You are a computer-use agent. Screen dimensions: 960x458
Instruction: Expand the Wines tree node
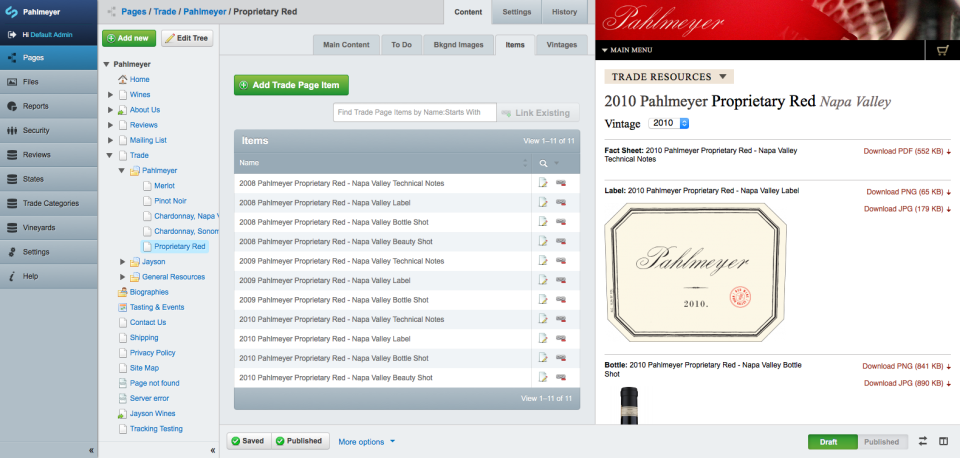click(x=110, y=95)
